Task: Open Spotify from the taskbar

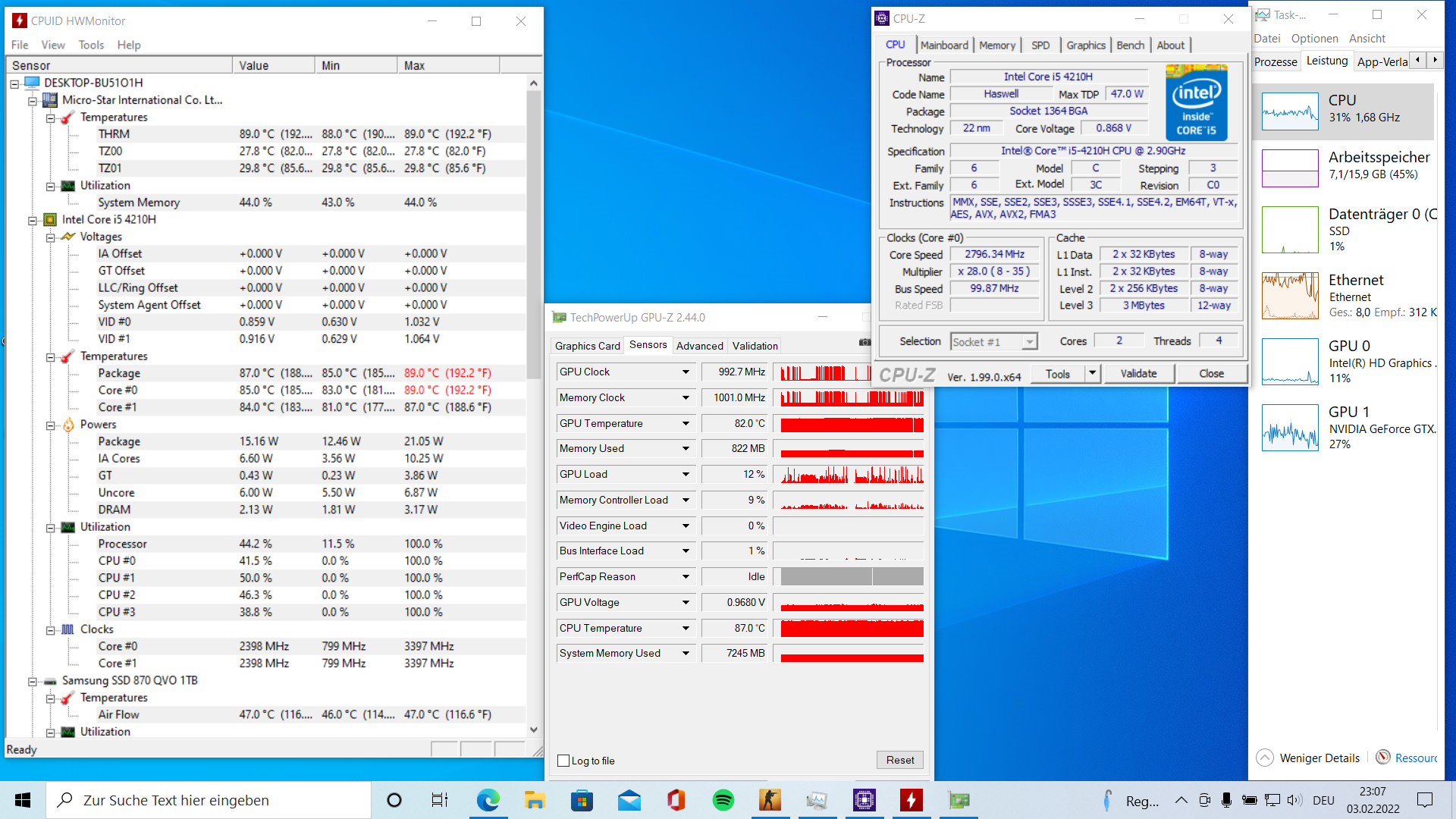Action: point(723,800)
